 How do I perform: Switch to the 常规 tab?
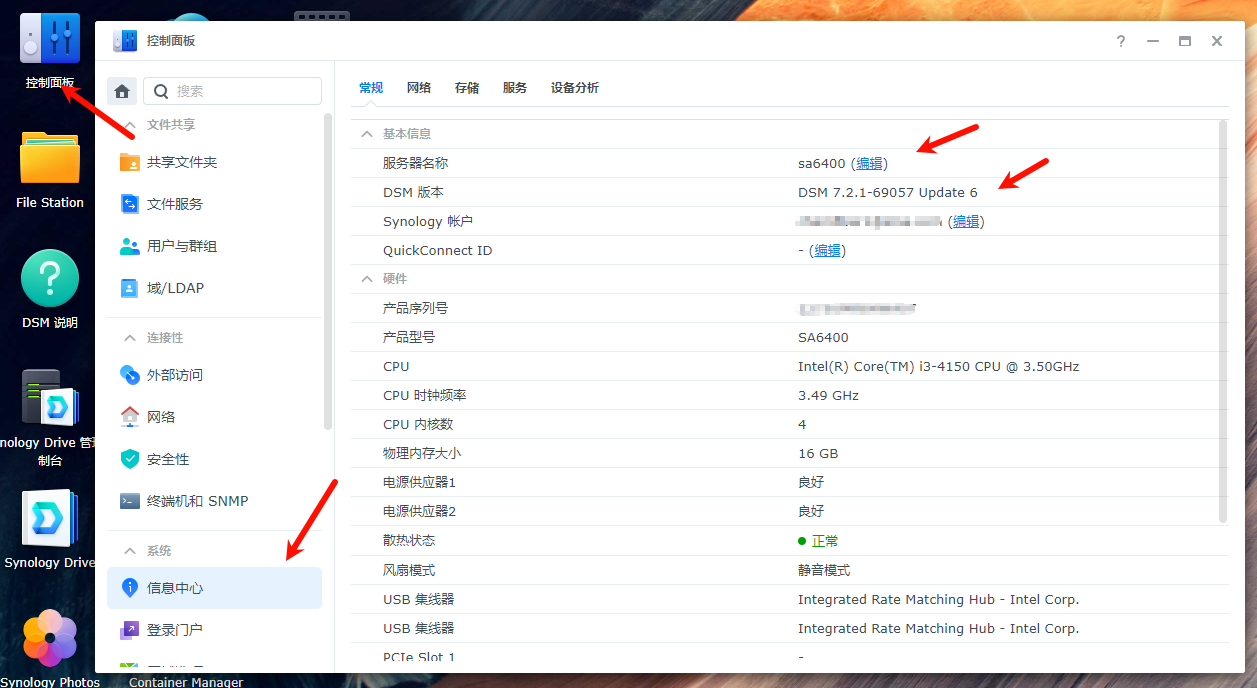point(371,88)
